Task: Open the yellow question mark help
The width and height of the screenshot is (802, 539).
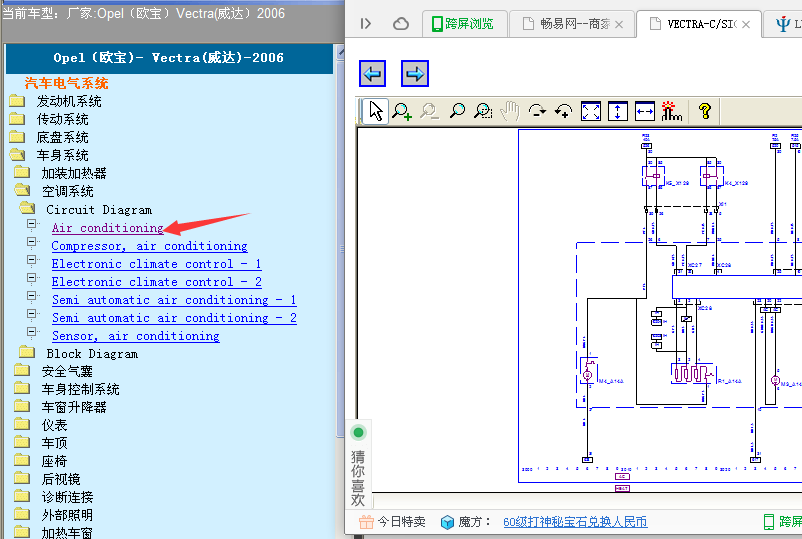Action: point(705,111)
